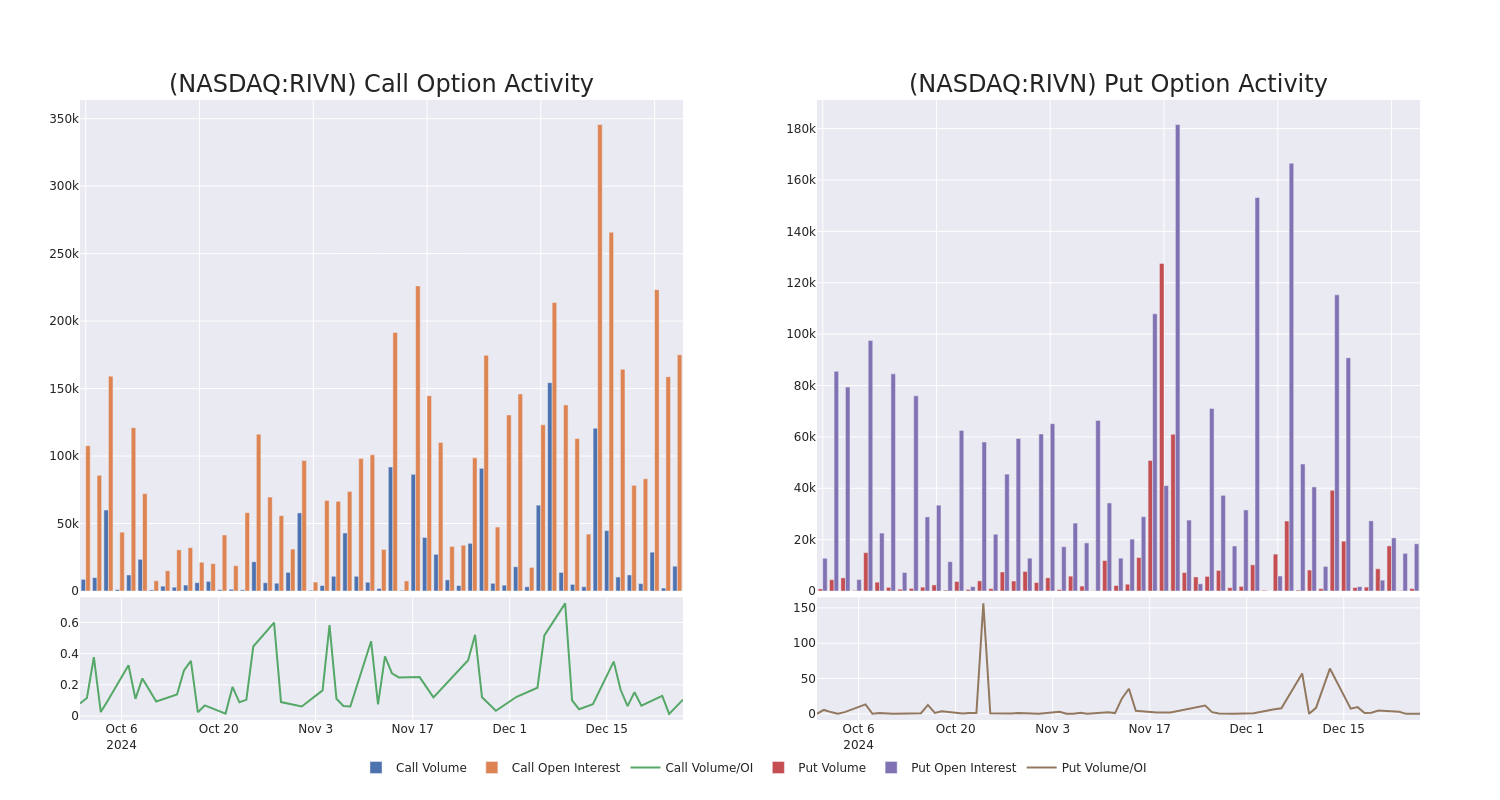Toggle the Call Open Interest legend label
1500x800 pixels.
click(565, 768)
